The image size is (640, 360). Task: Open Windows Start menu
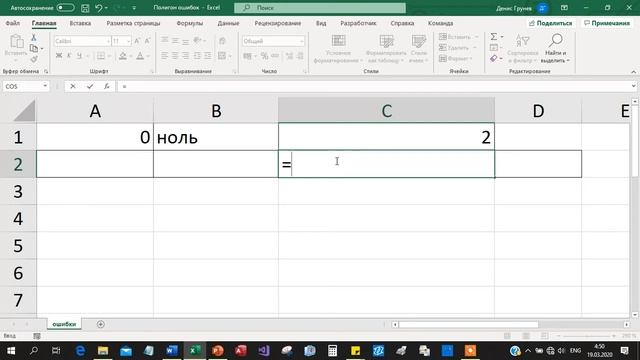coord(11,351)
